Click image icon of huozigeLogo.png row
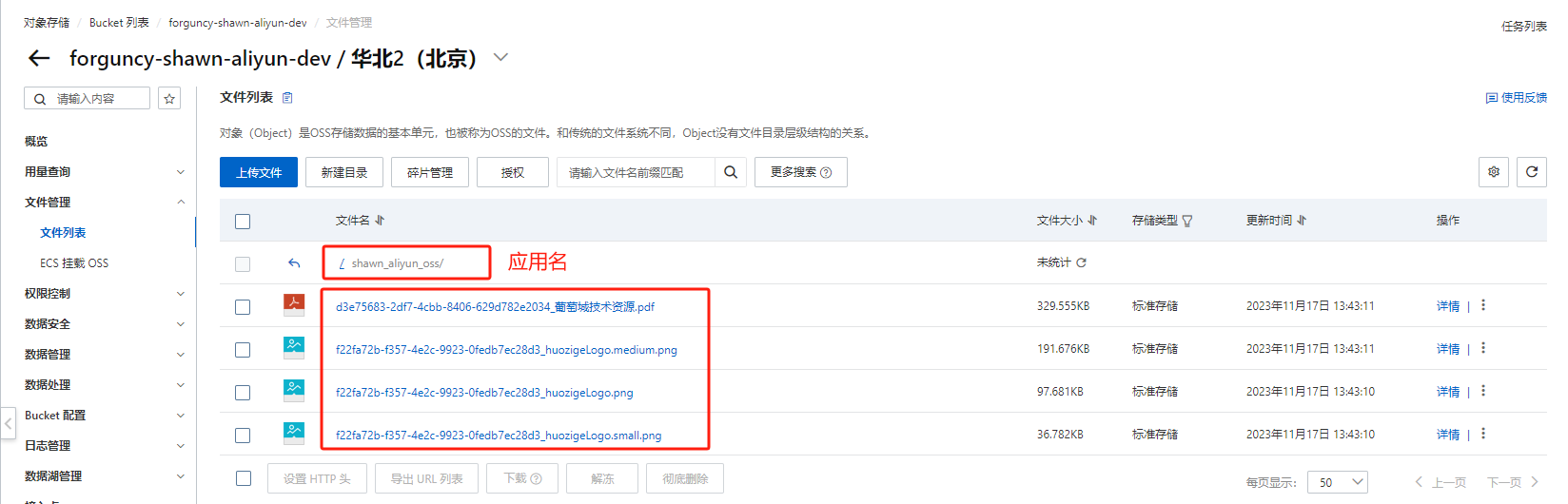This screenshot has width=1568, height=504. pyautogui.click(x=294, y=391)
